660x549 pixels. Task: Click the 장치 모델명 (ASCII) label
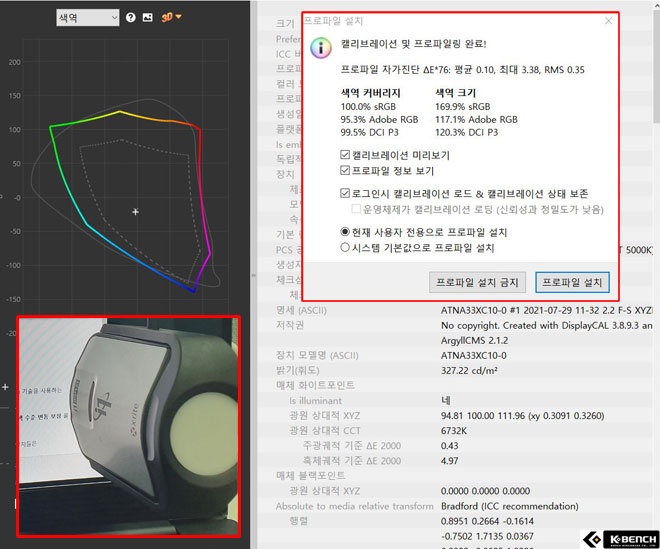[x=317, y=355]
